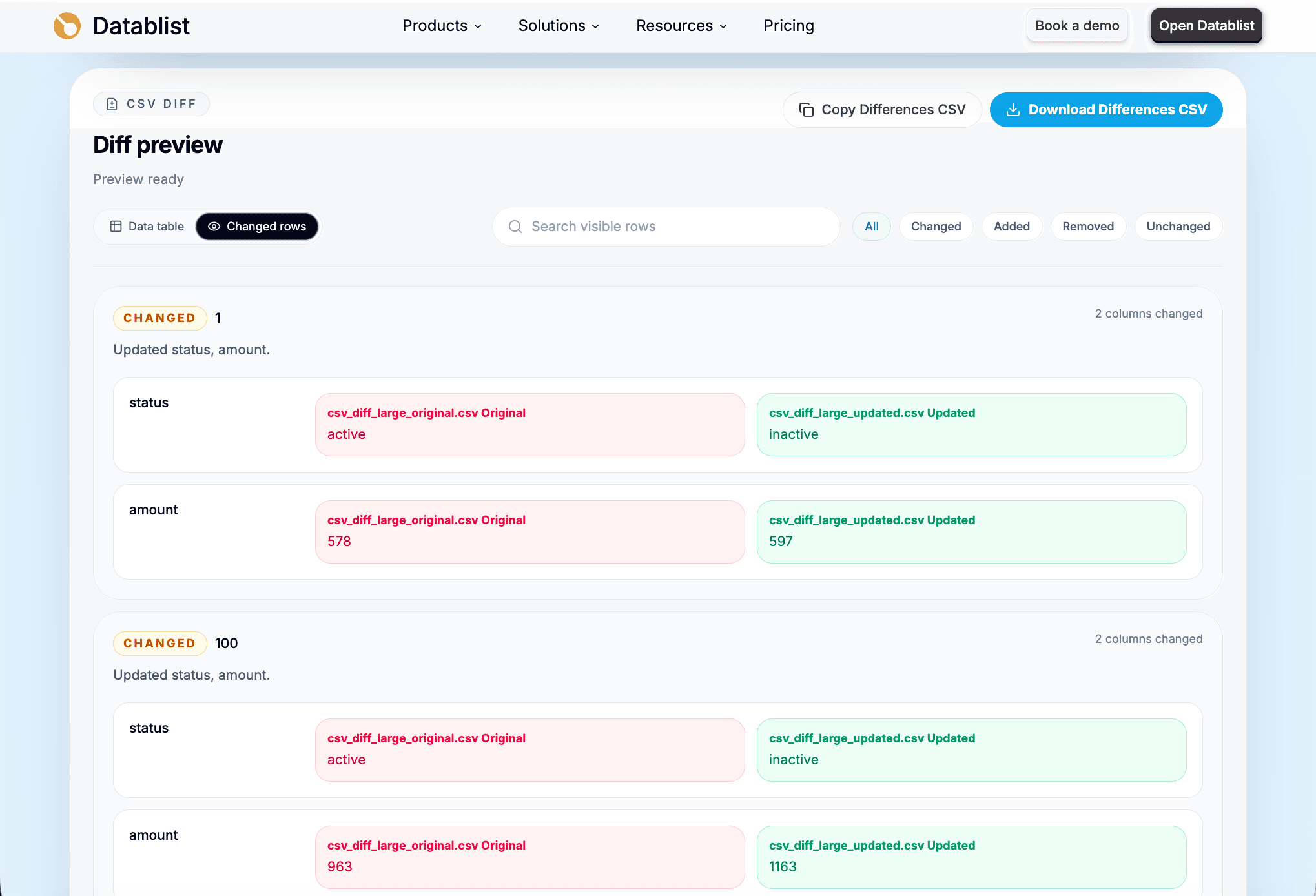Click 'Updated status, amount.' text under row 100
The height and width of the screenshot is (896, 1316).
point(192,675)
